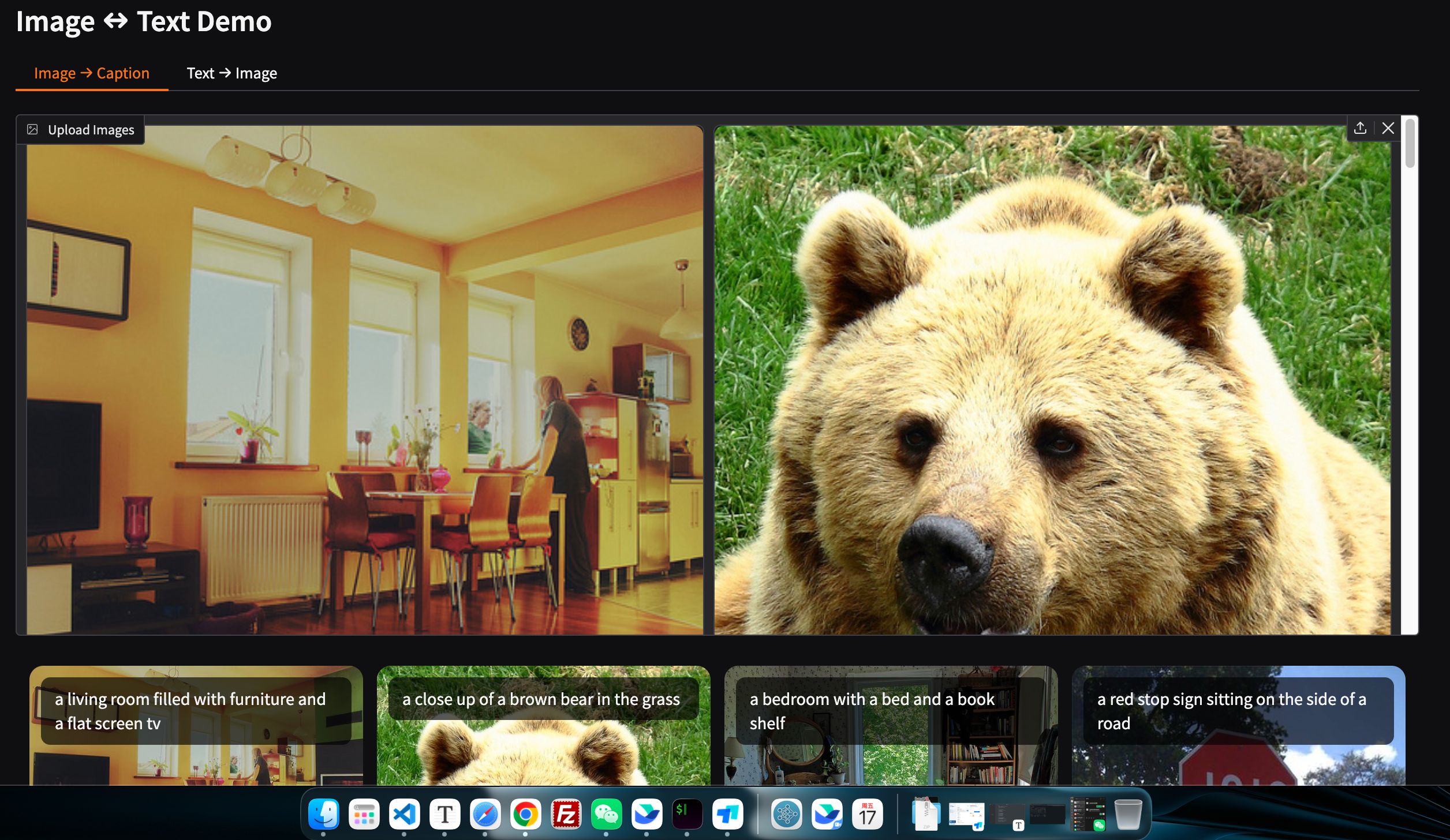This screenshot has height=840, width=1450.
Task: Open the Trash in the Dock
Action: coord(1128,814)
